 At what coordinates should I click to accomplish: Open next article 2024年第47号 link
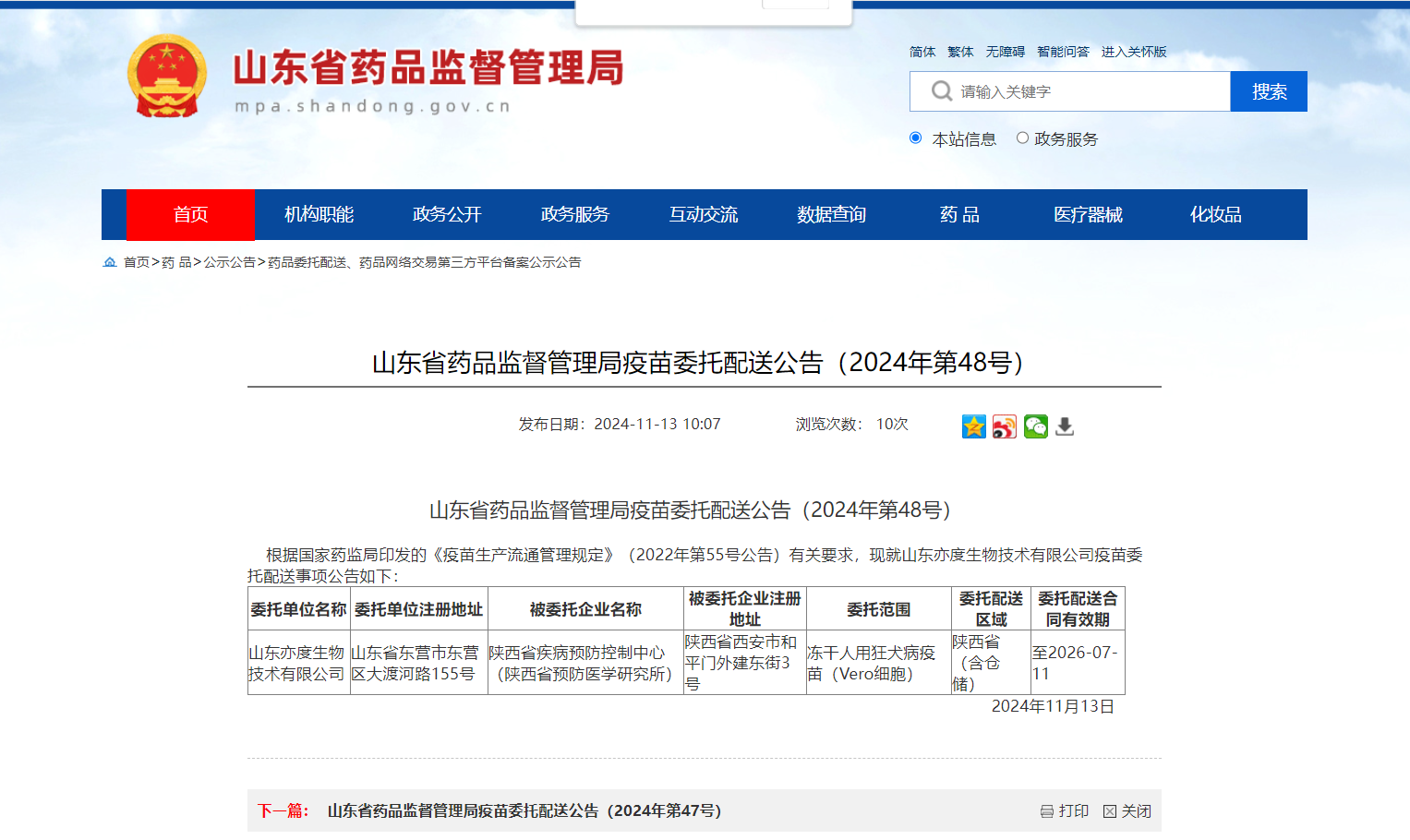click(524, 811)
